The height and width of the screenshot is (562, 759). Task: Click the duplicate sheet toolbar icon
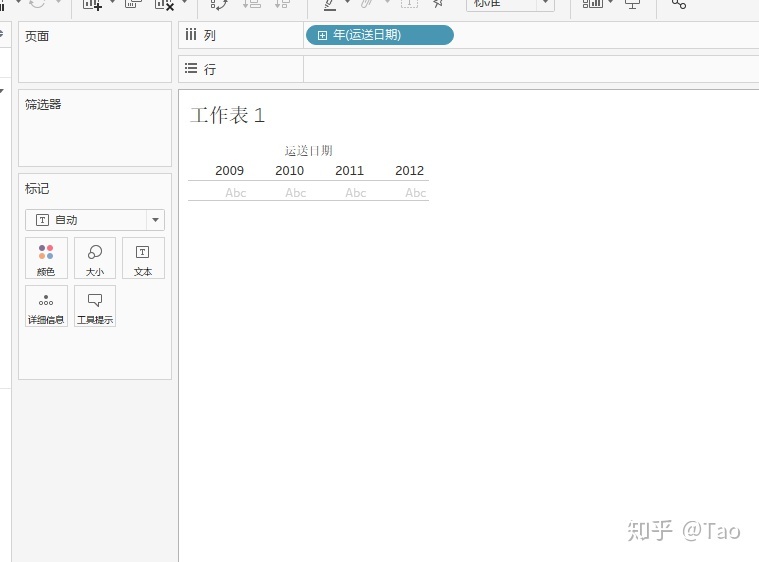pos(133,3)
